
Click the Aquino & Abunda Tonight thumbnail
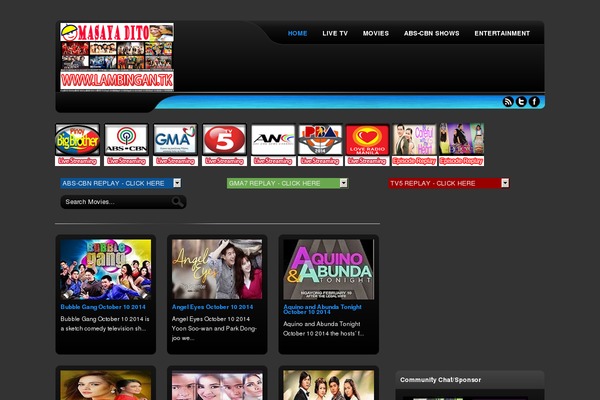(329, 269)
